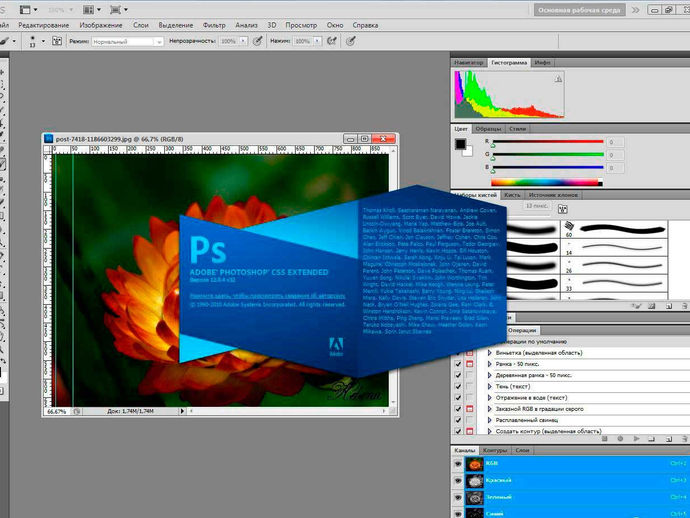
Task: Create a new brush preset
Action: coord(669,306)
